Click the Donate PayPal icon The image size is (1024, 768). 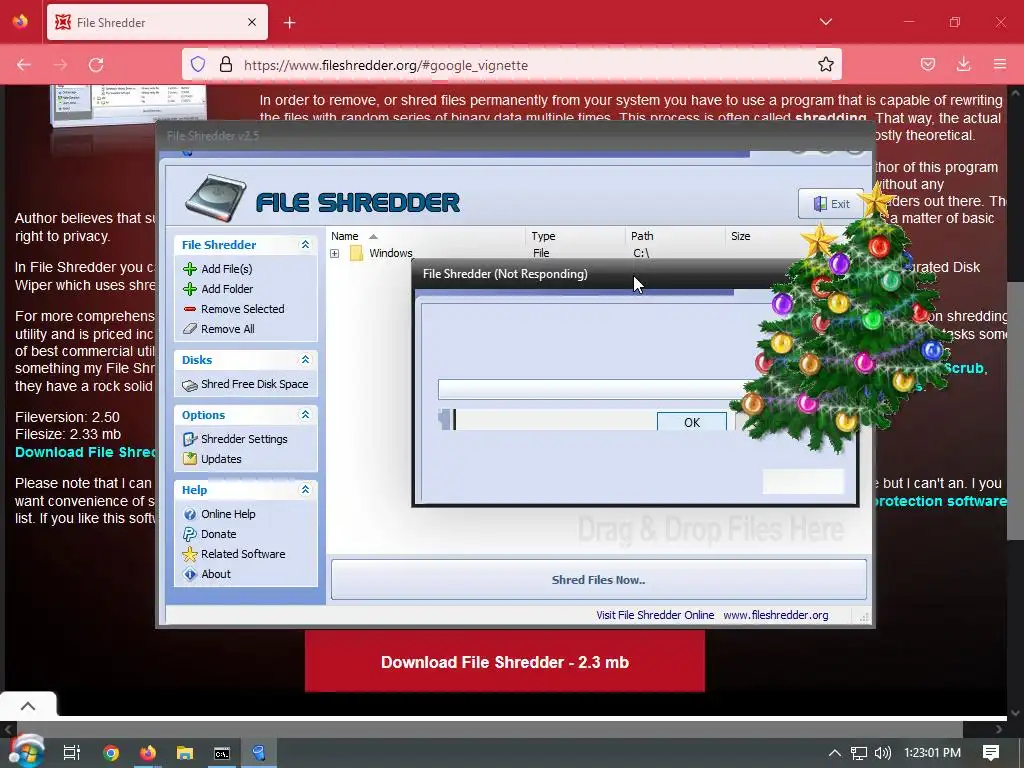[189, 534]
